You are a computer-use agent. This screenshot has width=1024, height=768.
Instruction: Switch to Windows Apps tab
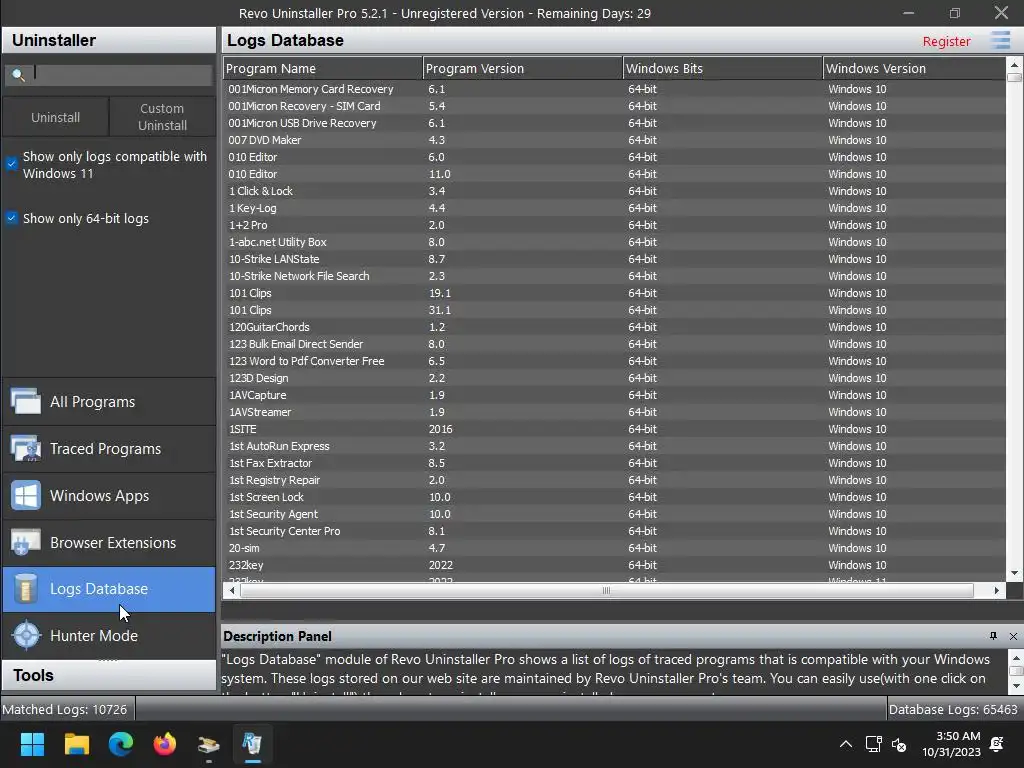108,496
